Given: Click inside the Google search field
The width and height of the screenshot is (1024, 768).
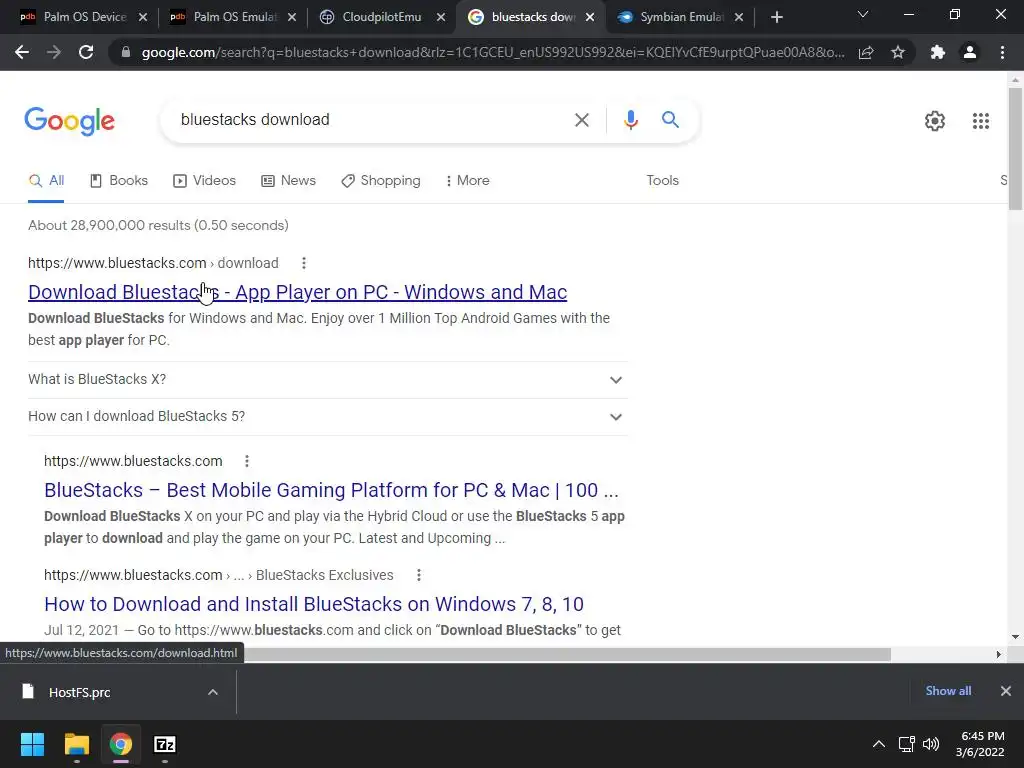Looking at the screenshot, I should point(372,120).
